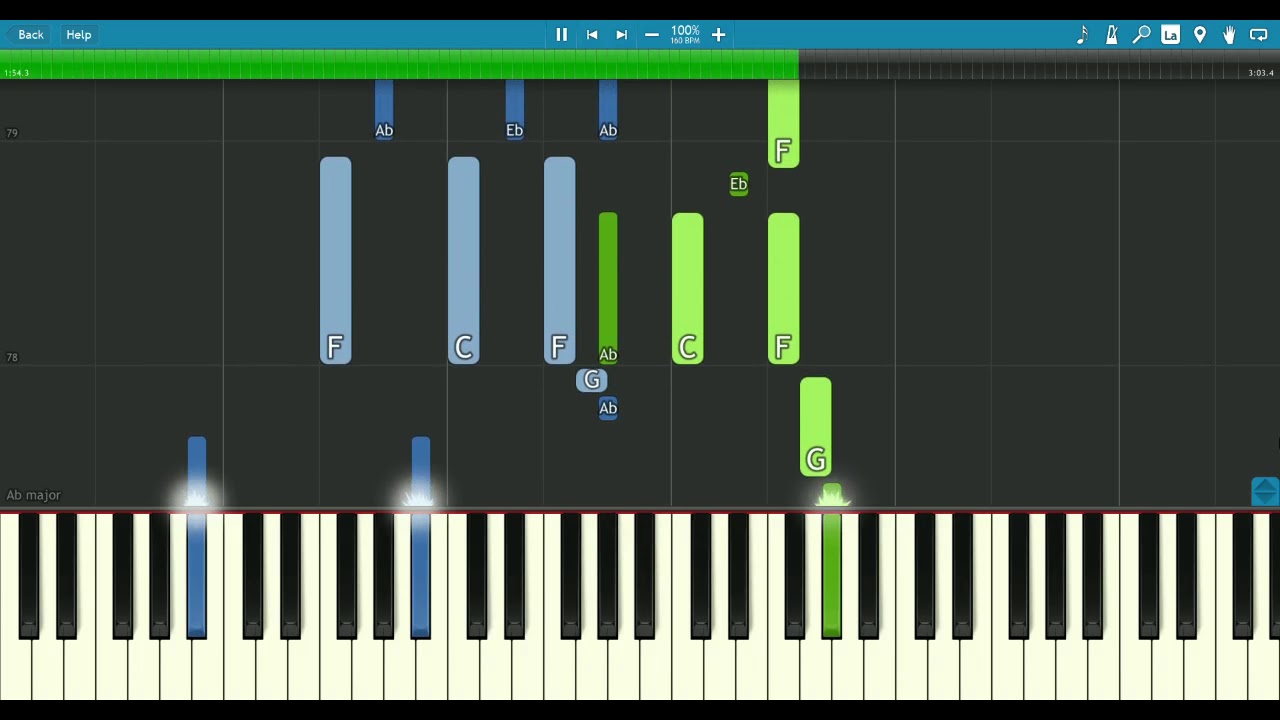Toggle the metronome icon

(x=1111, y=35)
